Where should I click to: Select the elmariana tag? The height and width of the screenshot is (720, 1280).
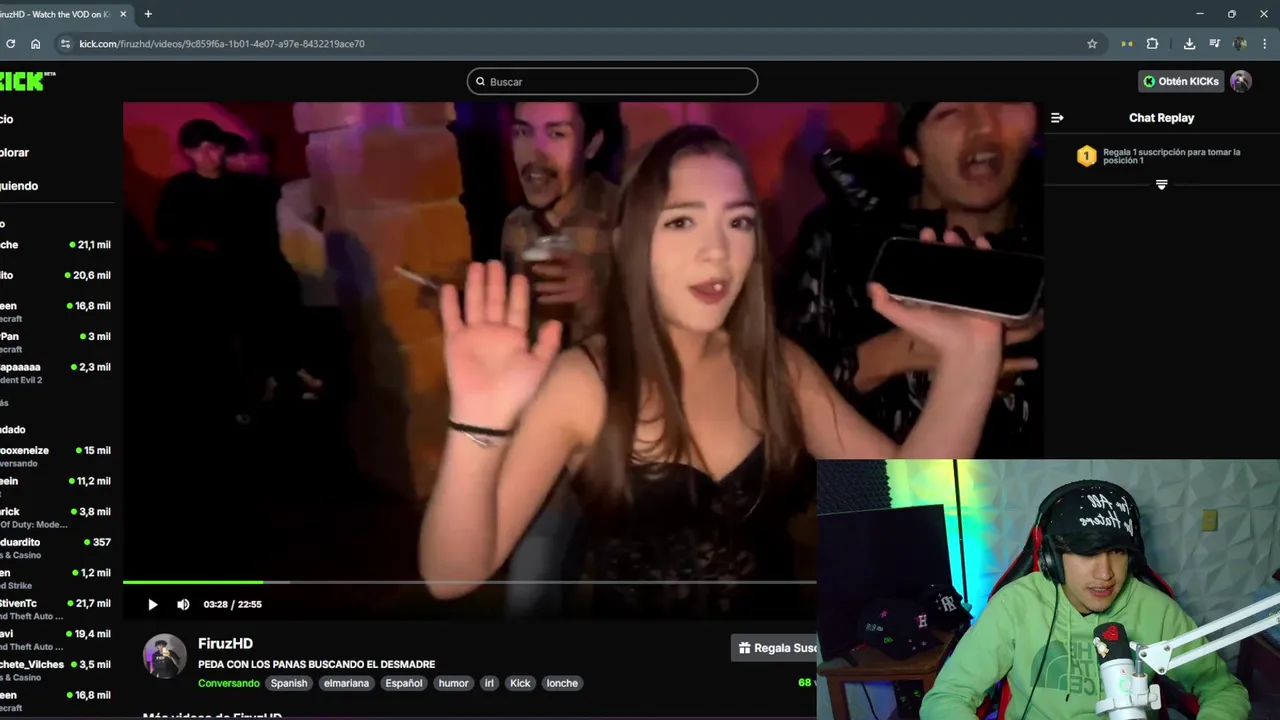(x=347, y=683)
